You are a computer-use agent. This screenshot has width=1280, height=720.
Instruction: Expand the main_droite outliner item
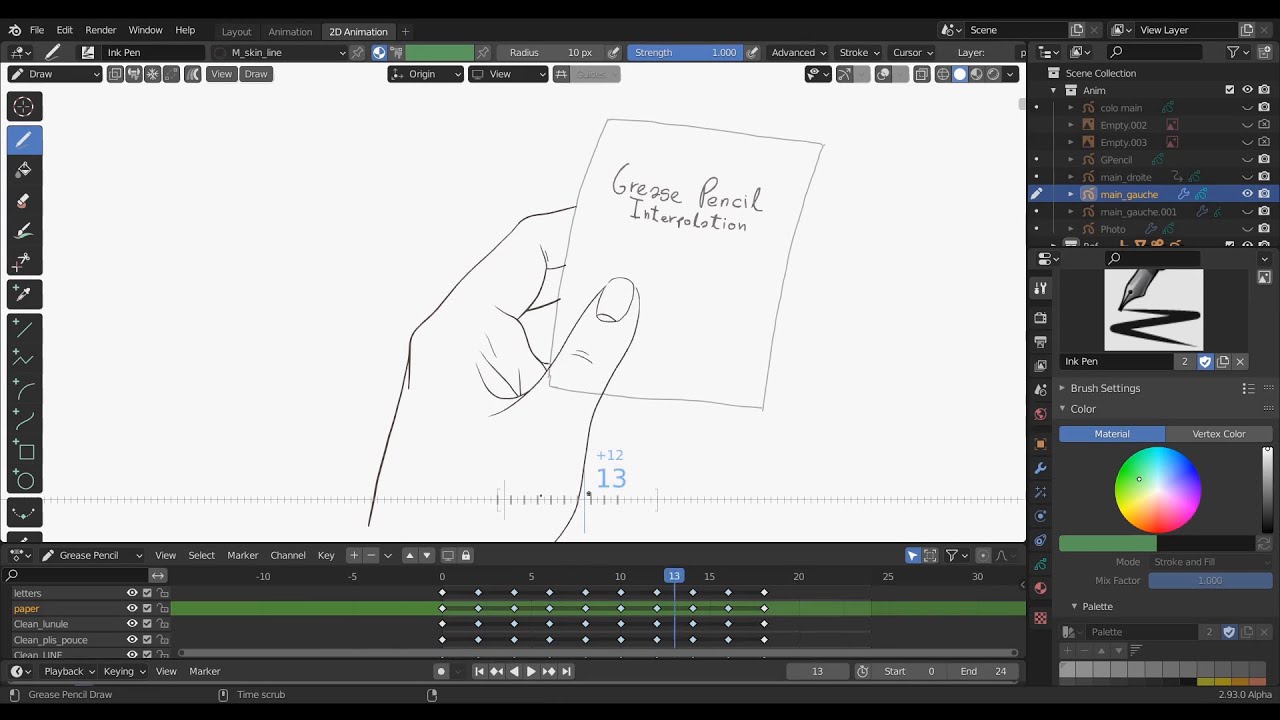1071,177
